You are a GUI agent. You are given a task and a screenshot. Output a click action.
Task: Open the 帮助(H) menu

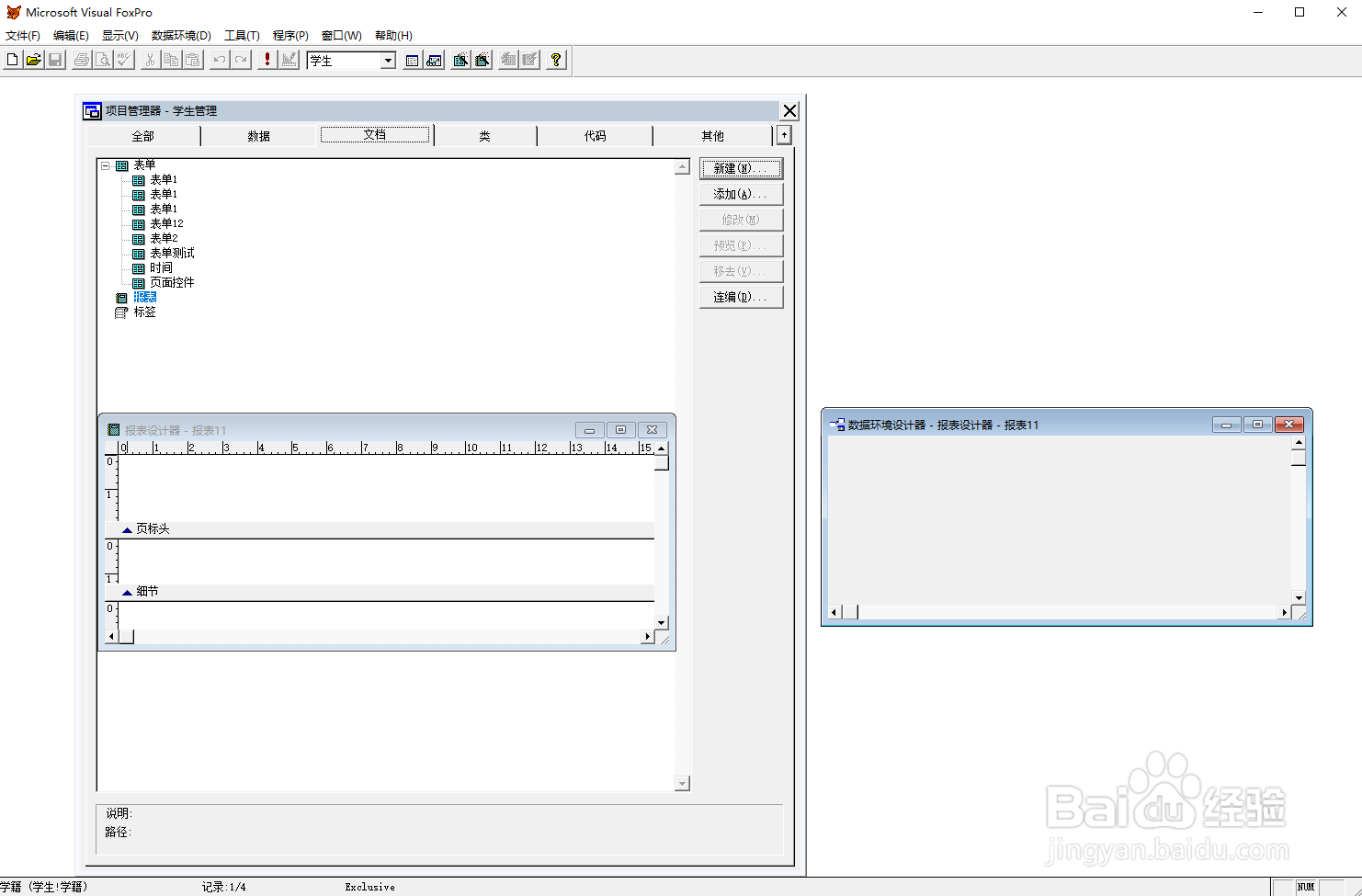point(393,35)
